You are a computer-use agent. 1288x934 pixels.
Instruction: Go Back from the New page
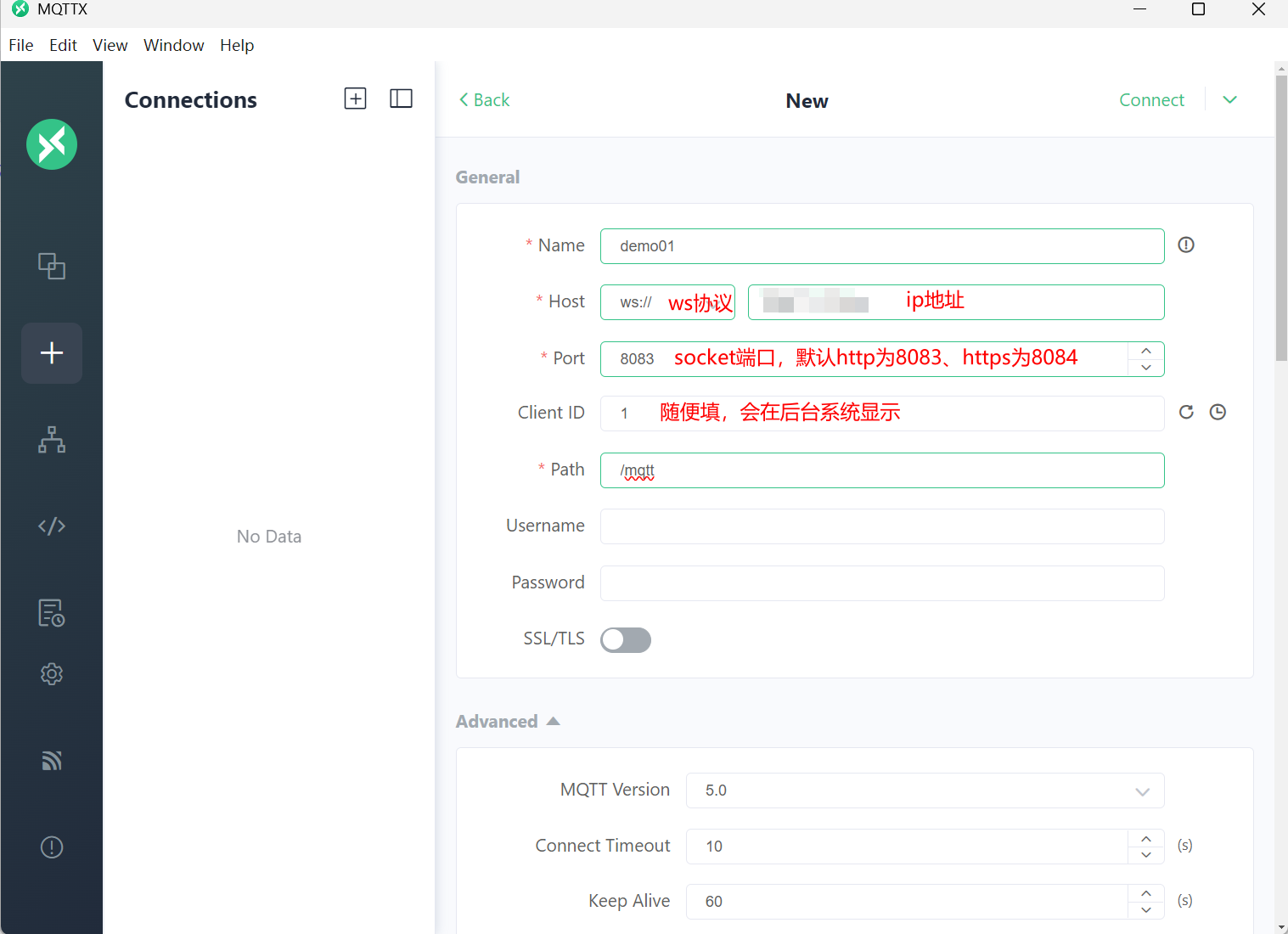(x=484, y=100)
